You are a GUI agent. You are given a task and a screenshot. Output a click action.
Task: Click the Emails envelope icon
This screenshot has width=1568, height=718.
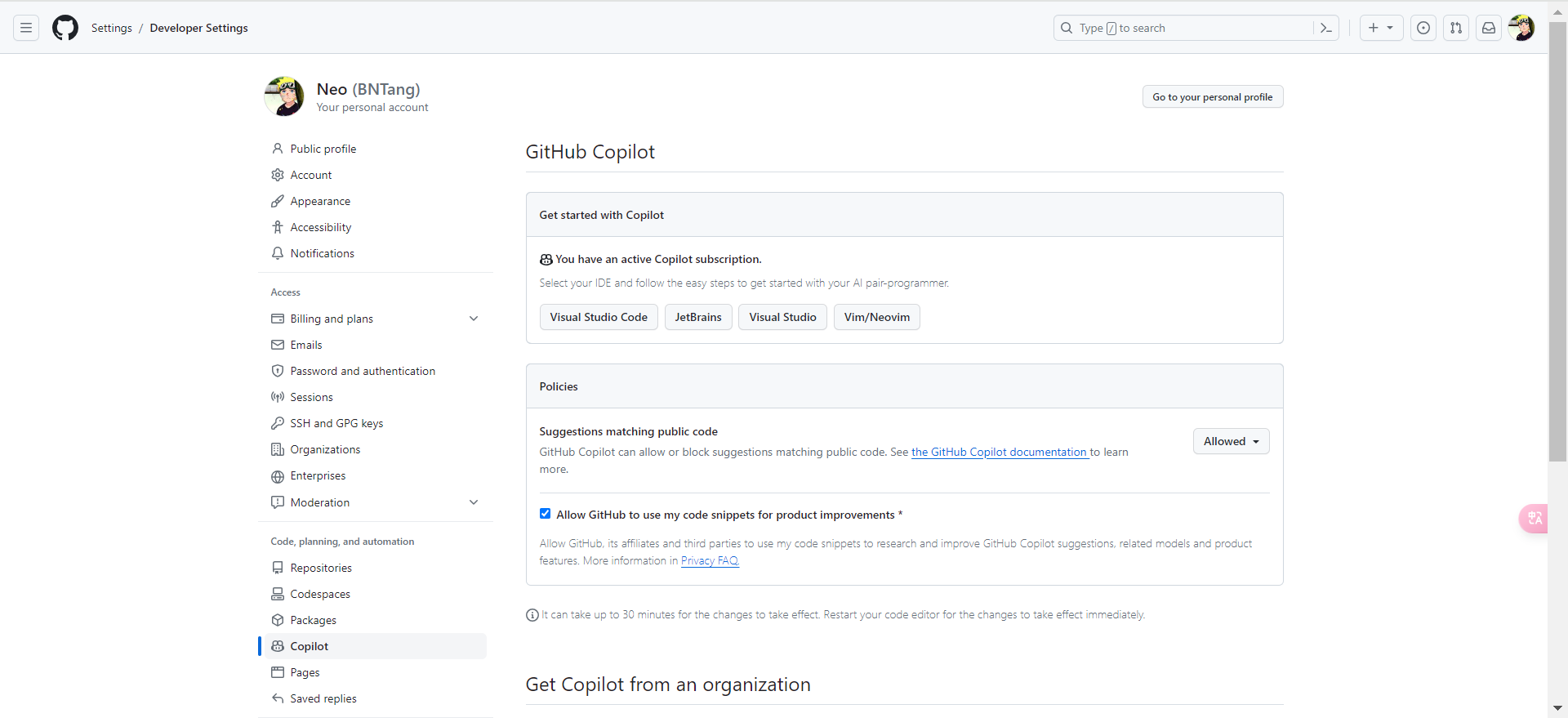[x=278, y=345]
